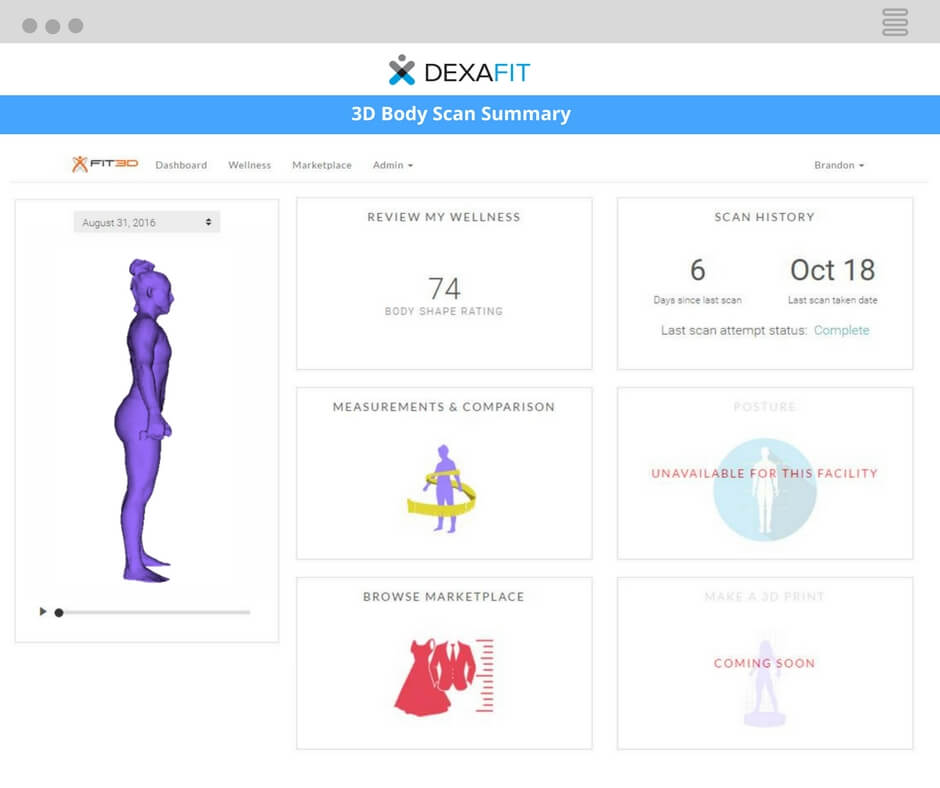This screenshot has width=940, height=788.
Task: Select Wellness in the navigation bar
Action: tap(249, 165)
